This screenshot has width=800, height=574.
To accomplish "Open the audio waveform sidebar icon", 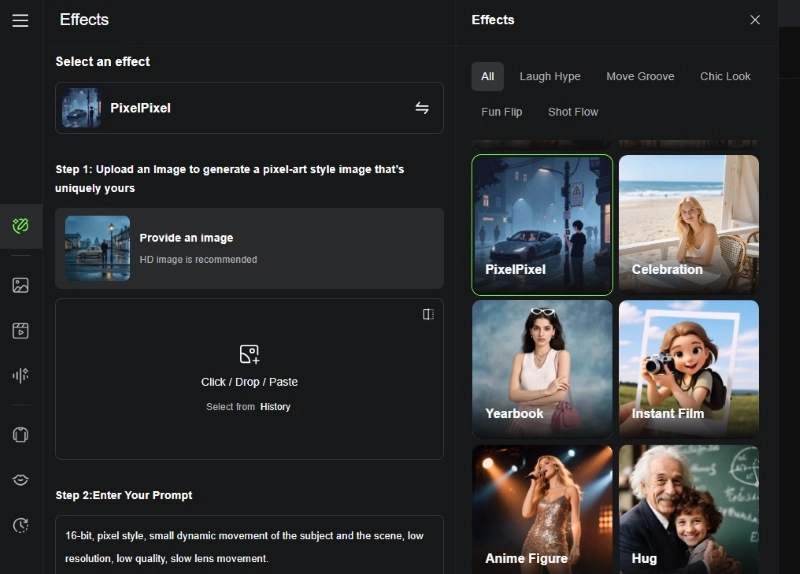I will click(20, 376).
